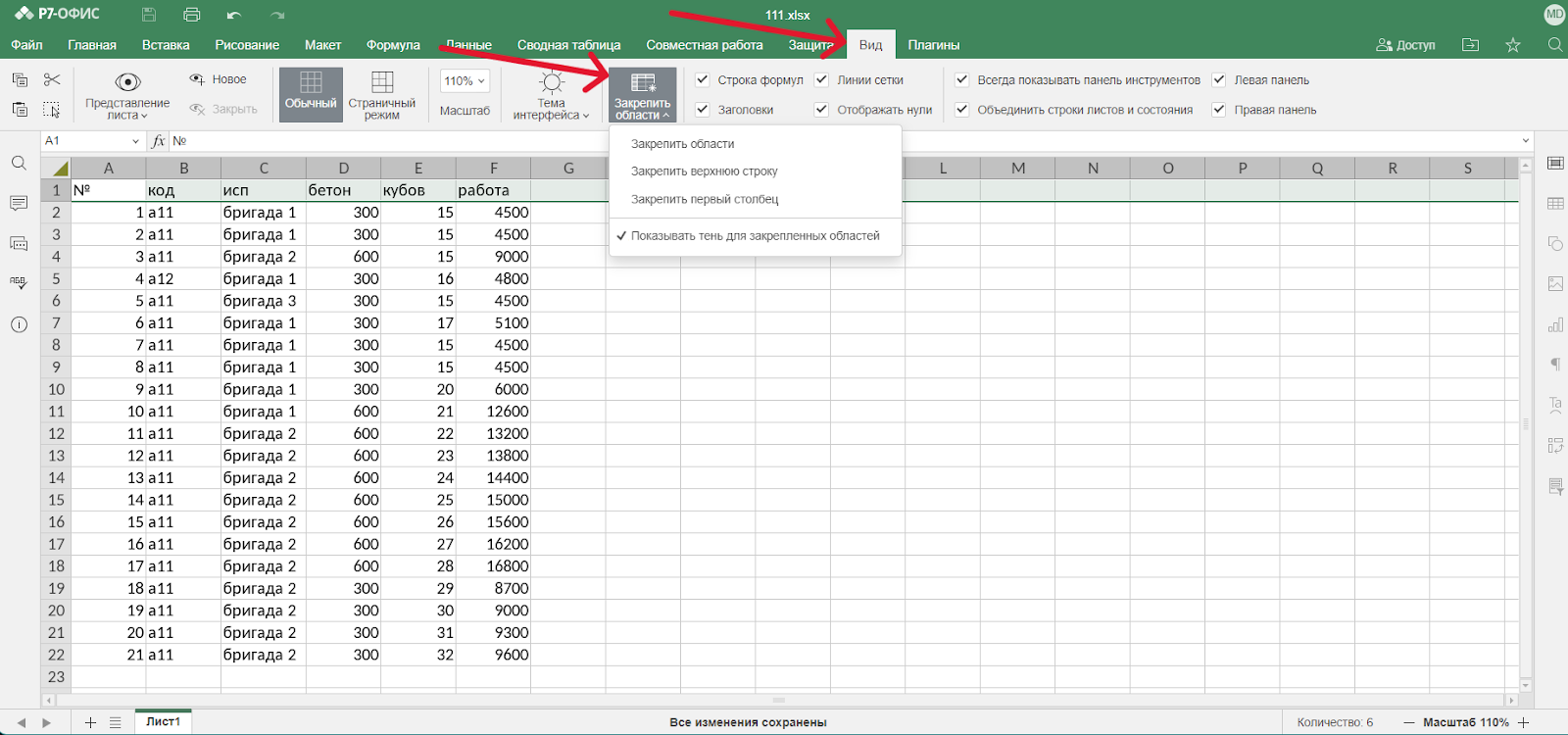The width and height of the screenshot is (1568, 735).
Task: Expand the formula bar
Action: tap(1526, 141)
